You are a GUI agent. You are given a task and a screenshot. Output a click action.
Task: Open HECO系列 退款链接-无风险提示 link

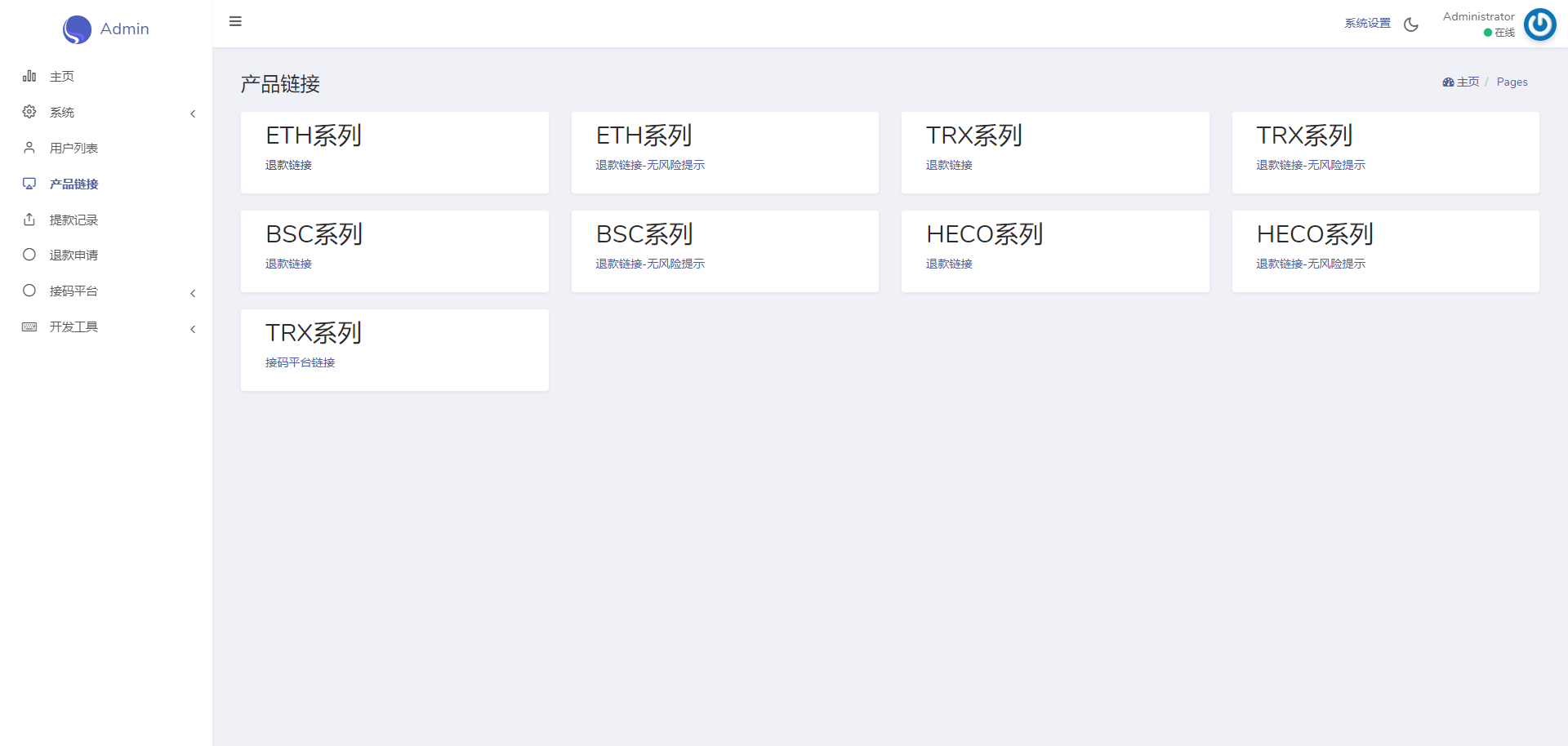1310,264
